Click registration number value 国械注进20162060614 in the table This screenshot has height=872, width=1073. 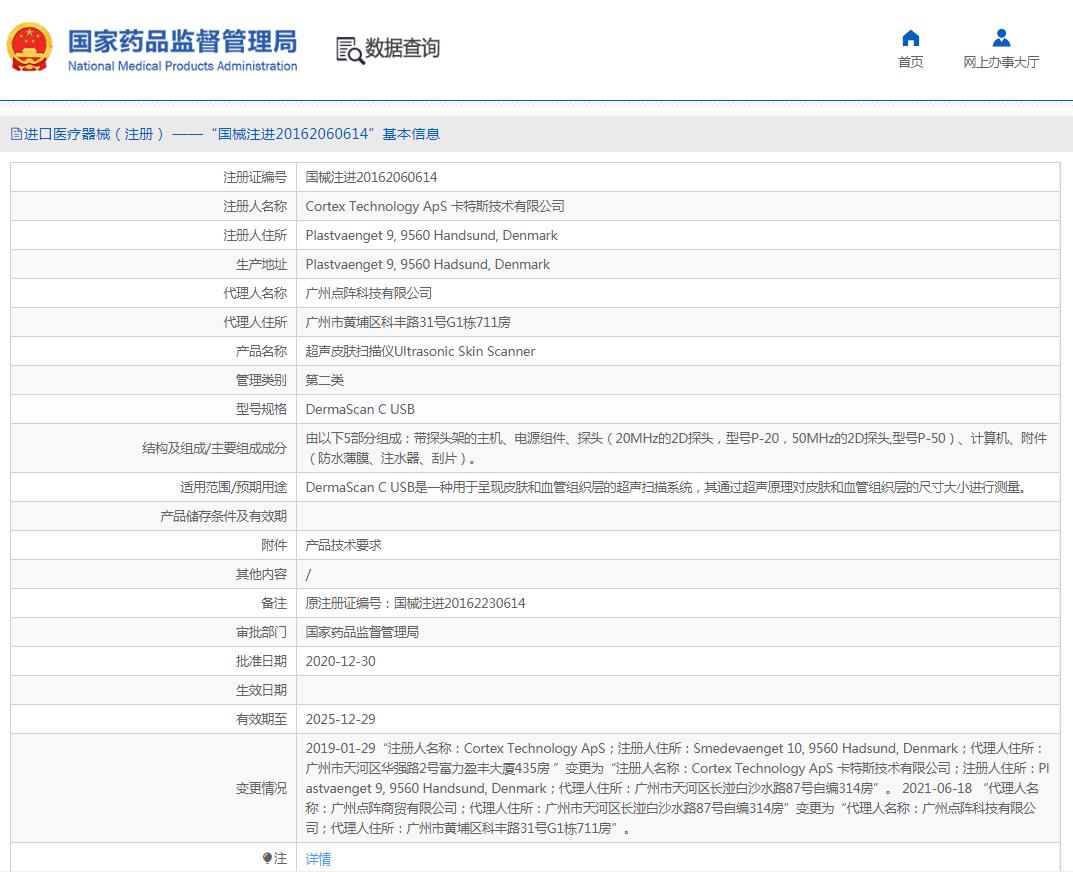pos(371,177)
